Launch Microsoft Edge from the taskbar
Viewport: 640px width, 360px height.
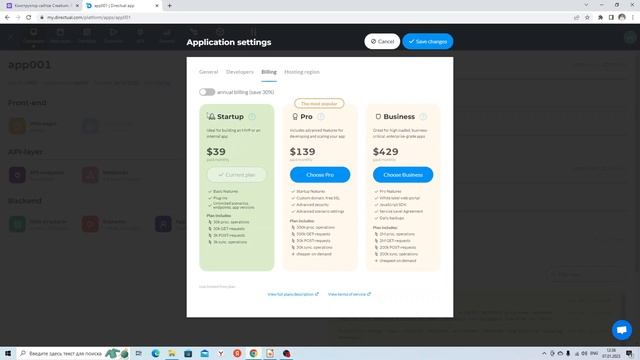[x=156, y=353]
